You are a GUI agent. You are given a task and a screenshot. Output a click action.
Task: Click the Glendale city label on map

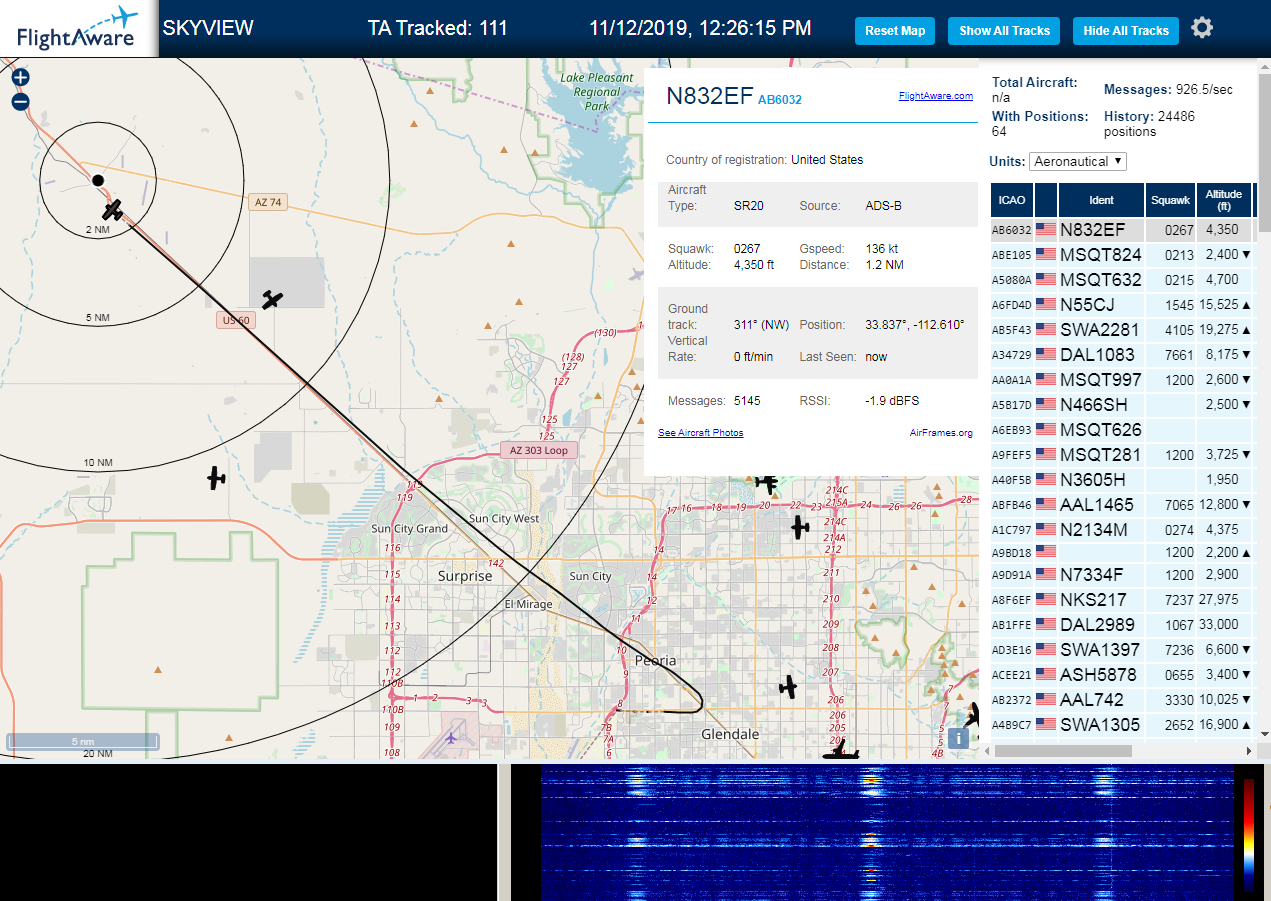coord(730,734)
